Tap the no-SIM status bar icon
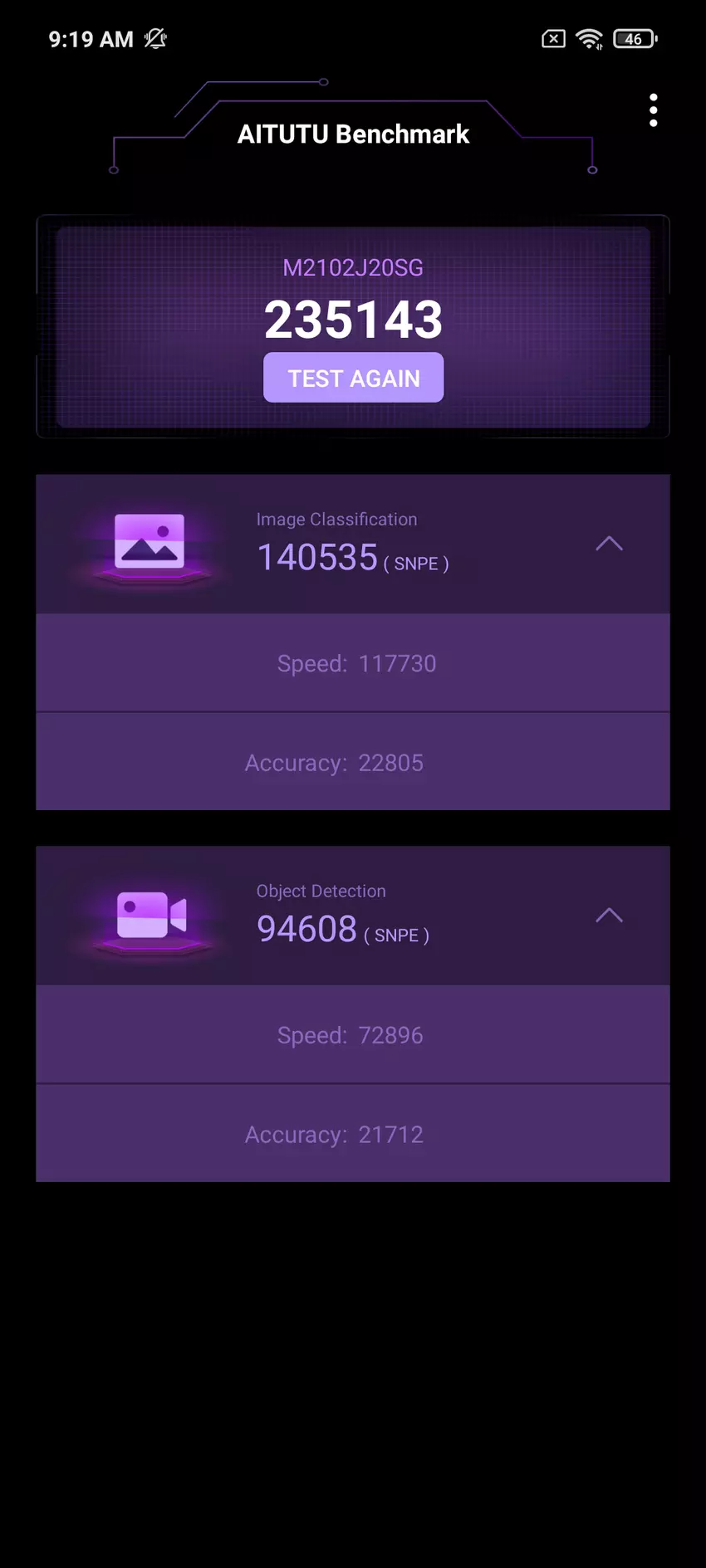Screen dimensions: 706x1568 click(x=554, y=39)
